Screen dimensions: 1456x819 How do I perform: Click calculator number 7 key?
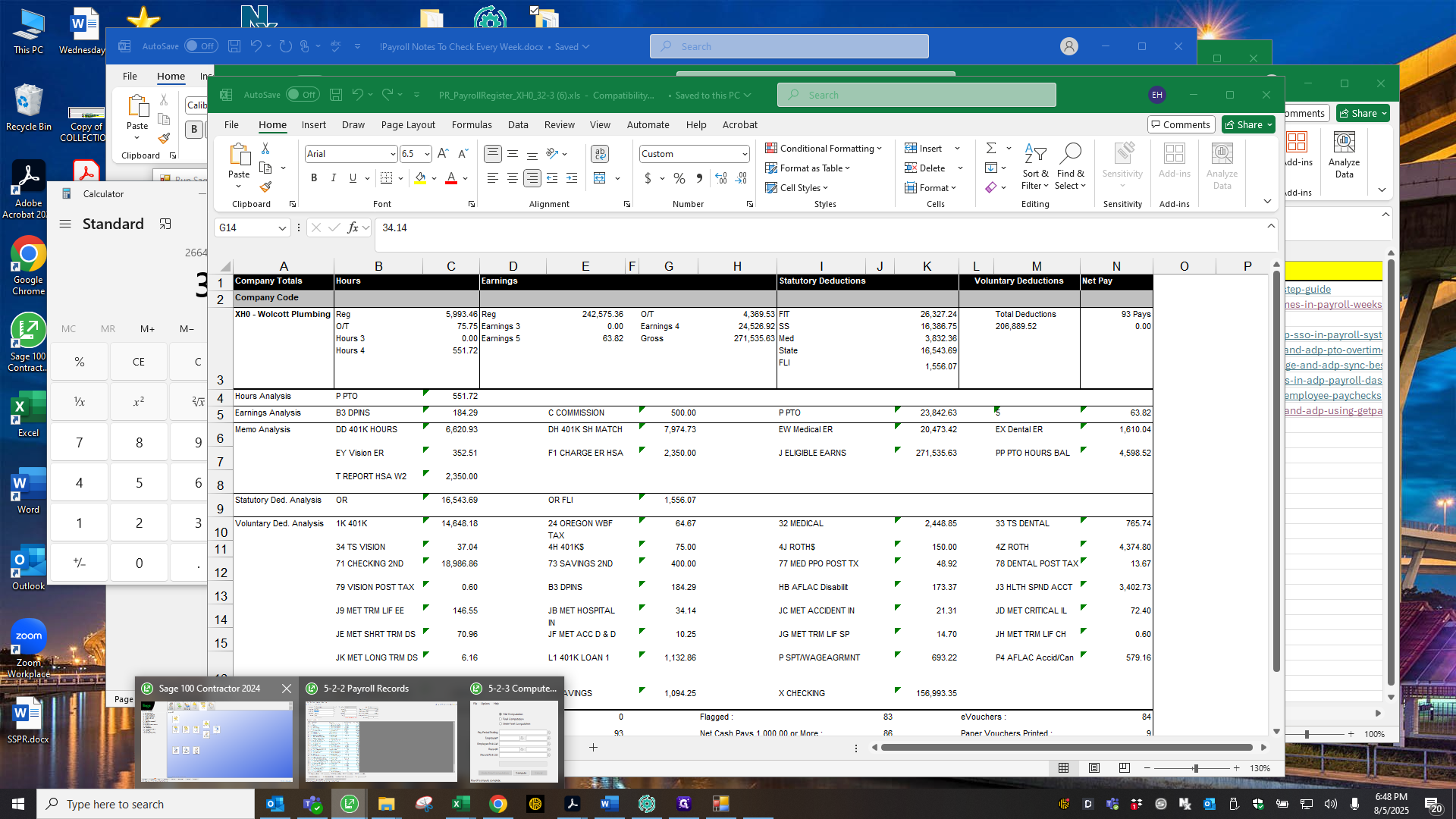pyautogui.click(x=79, y=442)
